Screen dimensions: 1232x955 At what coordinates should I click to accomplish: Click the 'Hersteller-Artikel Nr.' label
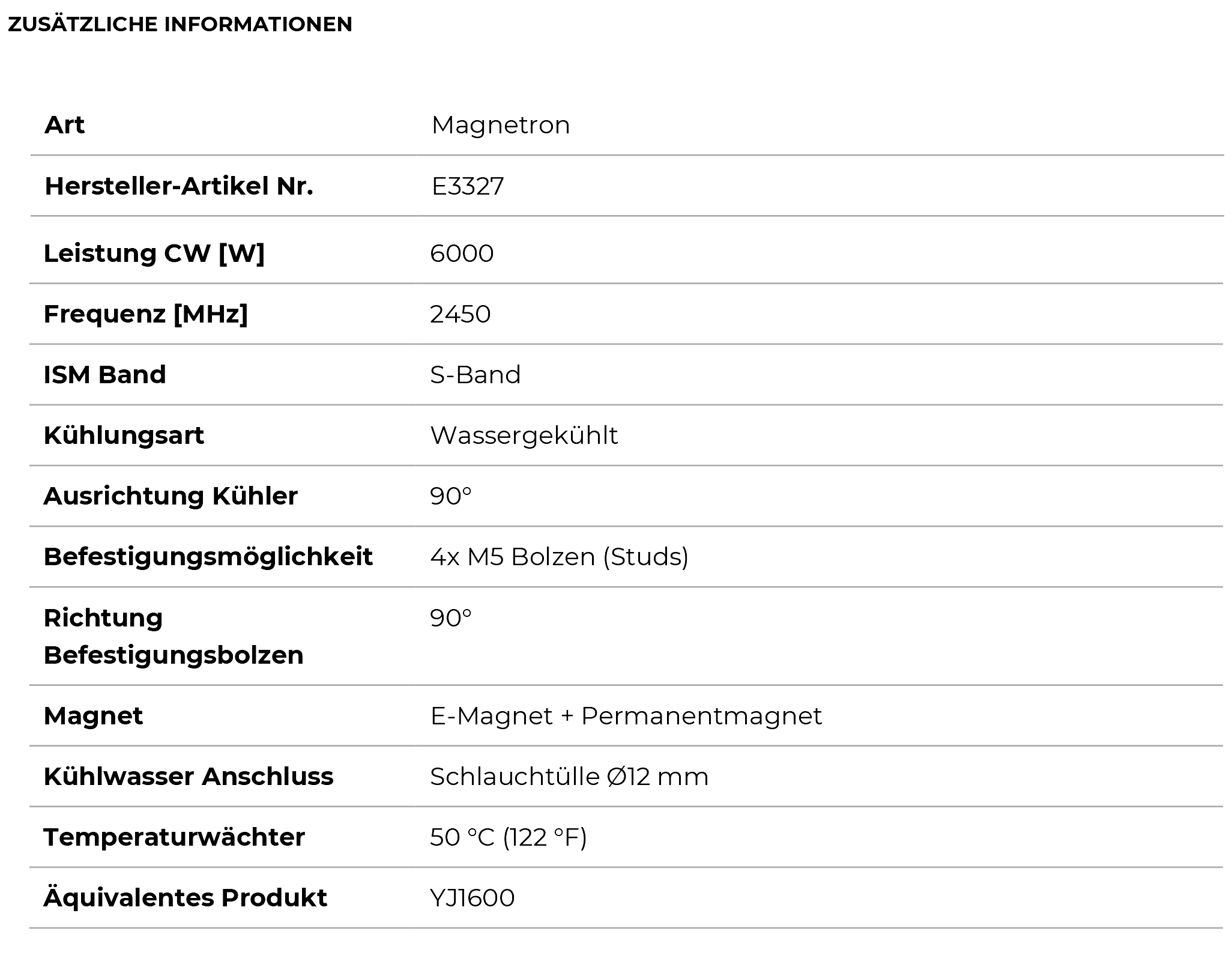coord(179,186)
